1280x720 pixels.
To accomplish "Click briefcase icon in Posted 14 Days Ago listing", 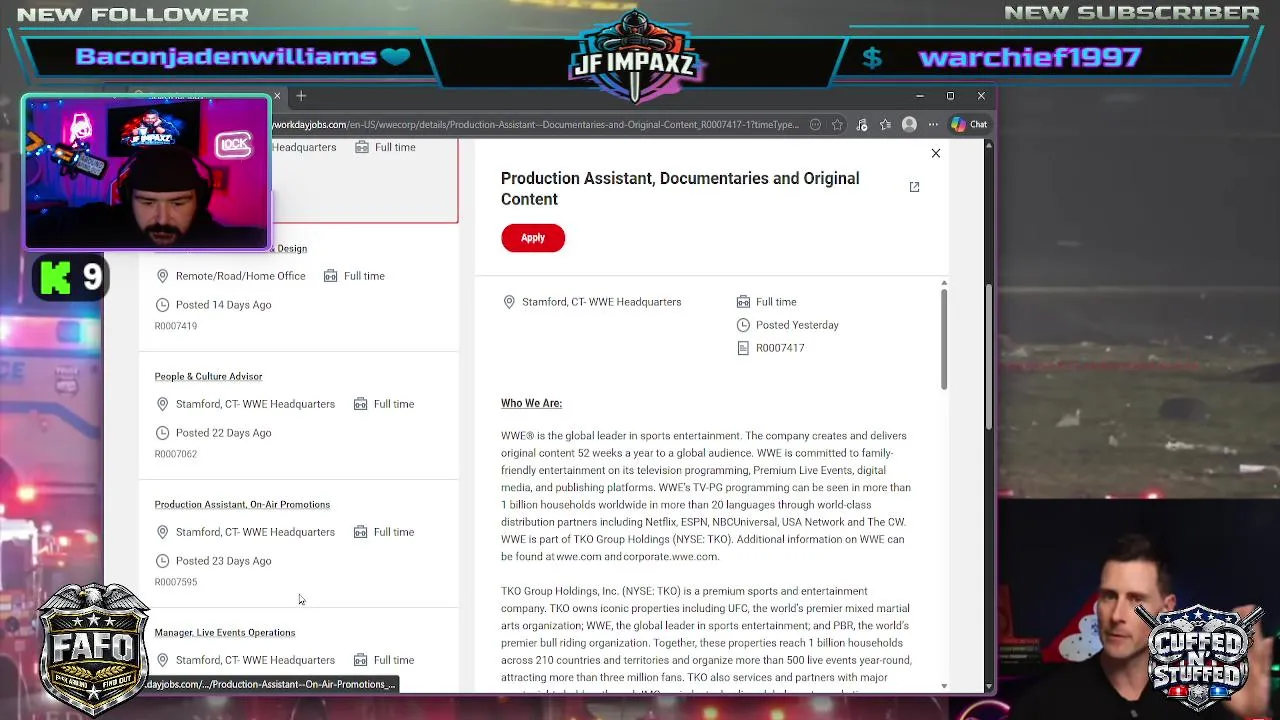I will (330, 276).
